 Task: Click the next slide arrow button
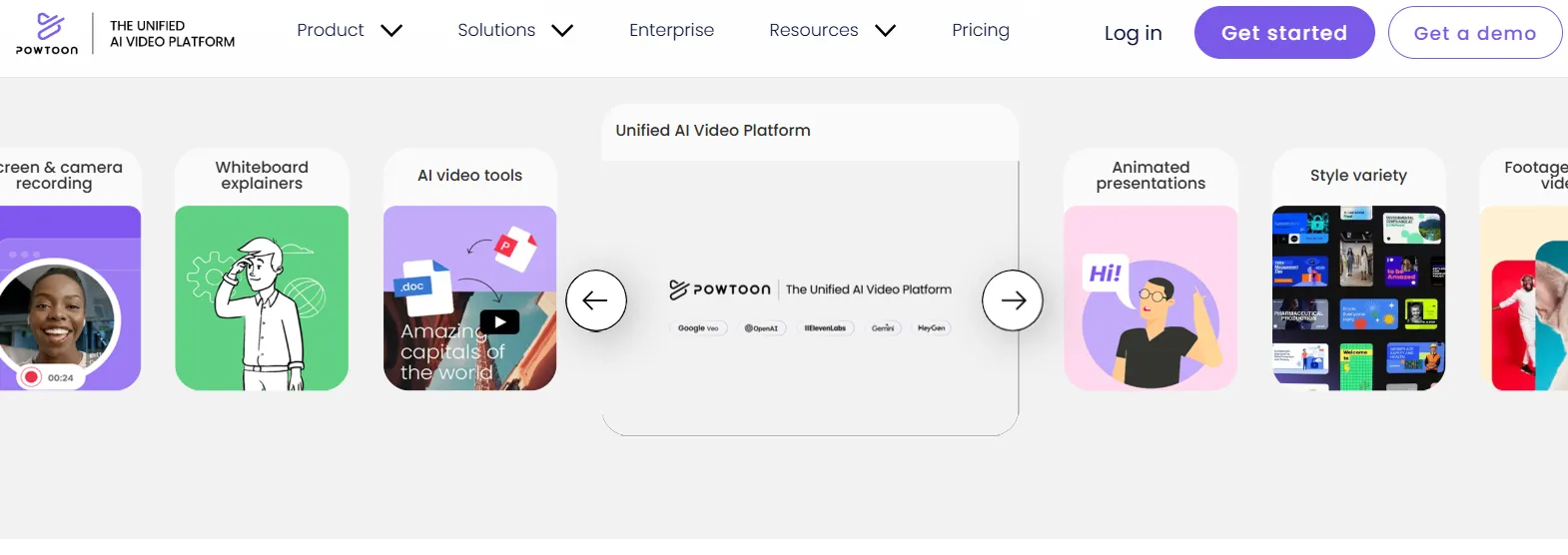click(x=1013, y=300)
